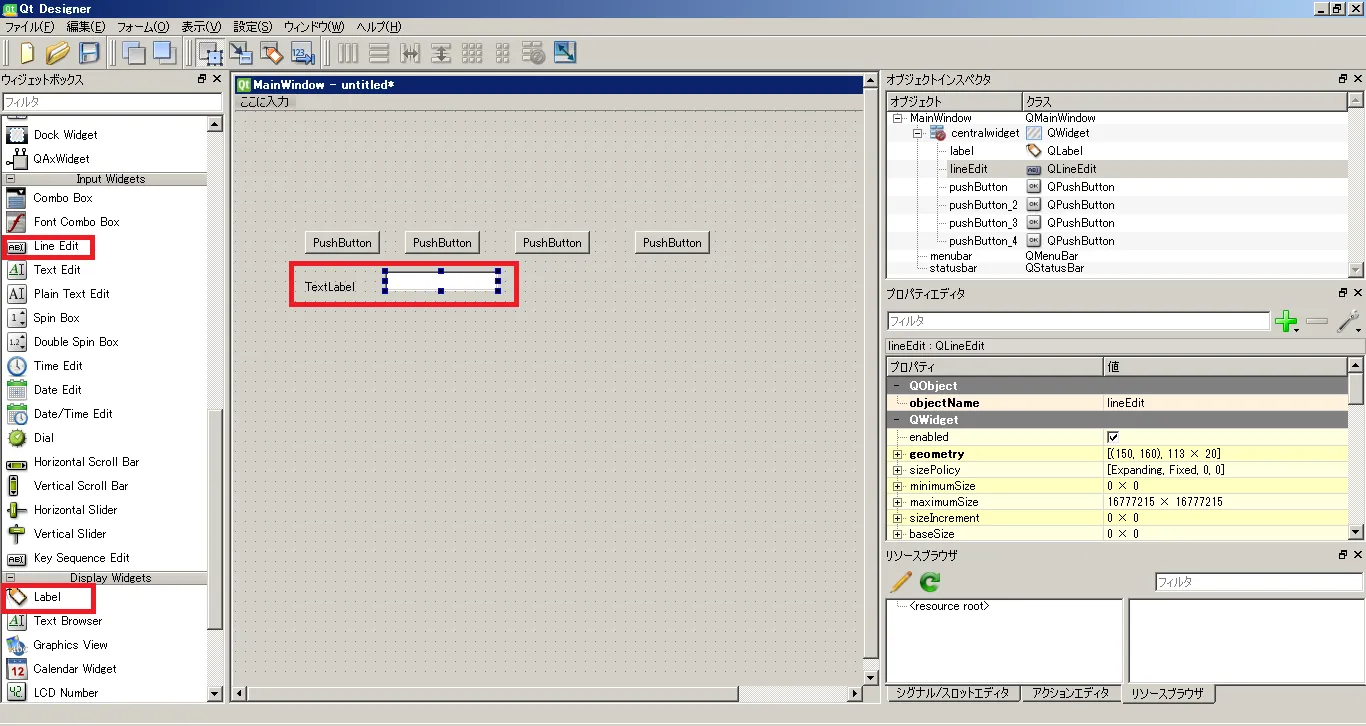Click the Open Form folder icon
This screenshot has height=726, width=1366.
(x=58, y=53)
